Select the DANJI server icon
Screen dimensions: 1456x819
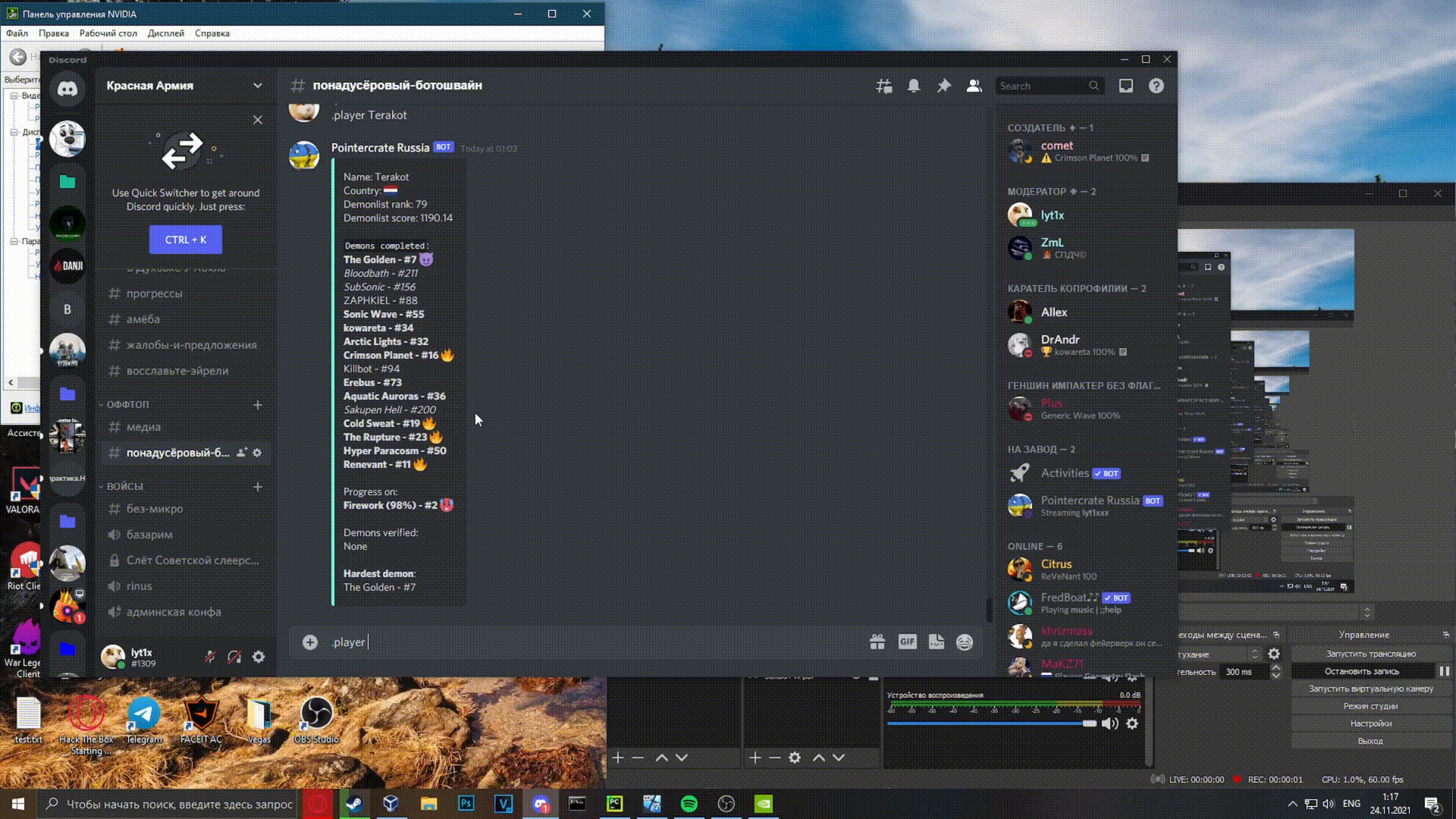pyautogui.click(x=67, y=266)
